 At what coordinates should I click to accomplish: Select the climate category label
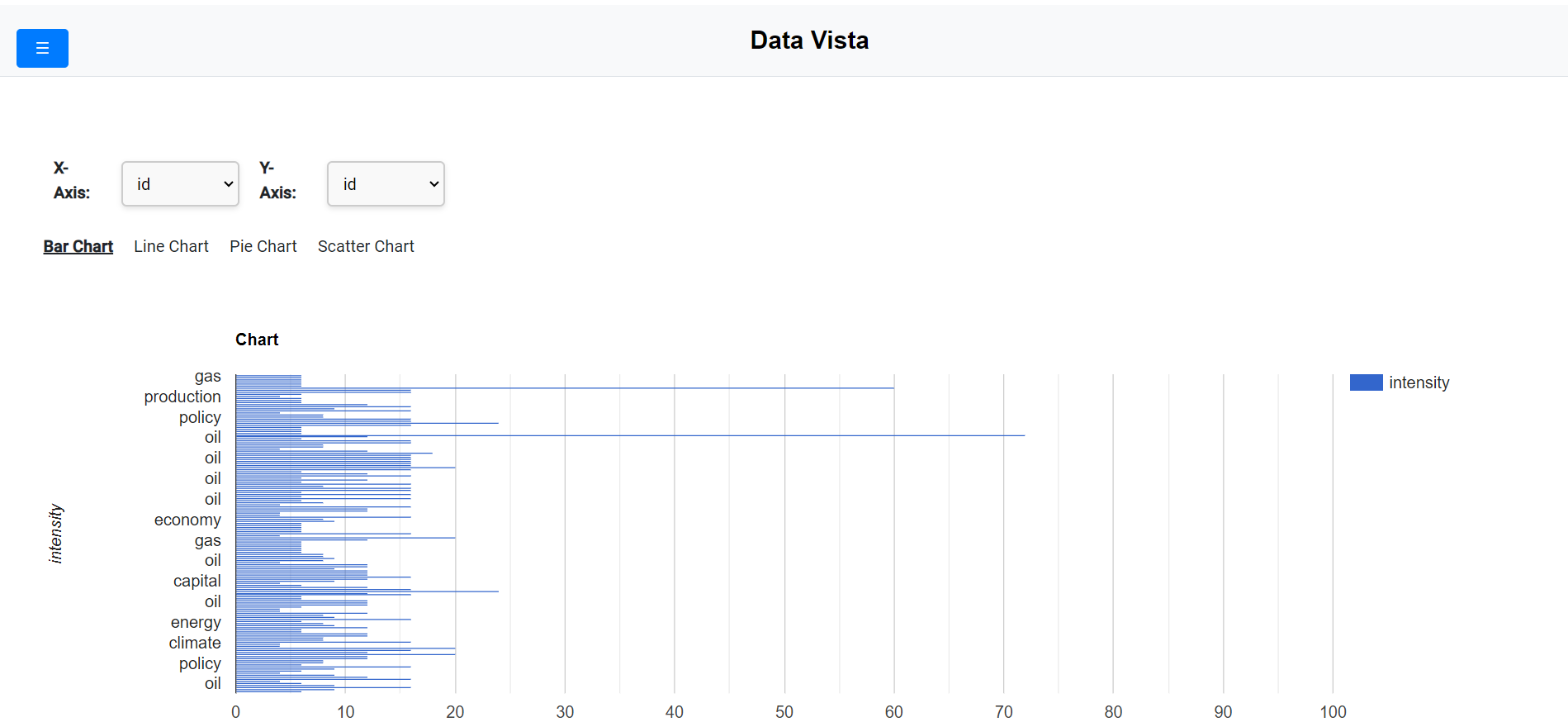pos(195,643)
